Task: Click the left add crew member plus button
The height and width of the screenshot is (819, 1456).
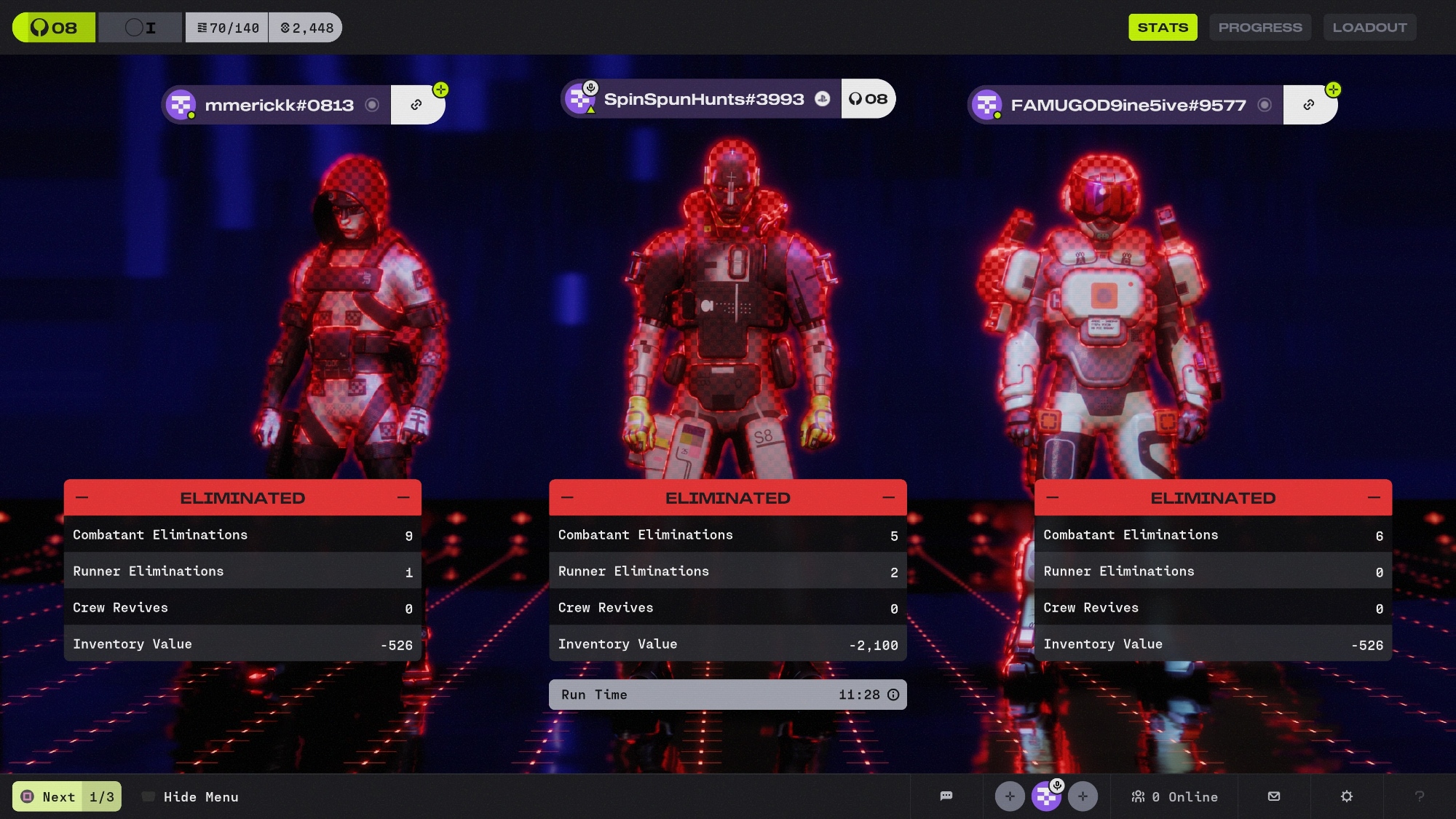Action: pos(1010,796)
